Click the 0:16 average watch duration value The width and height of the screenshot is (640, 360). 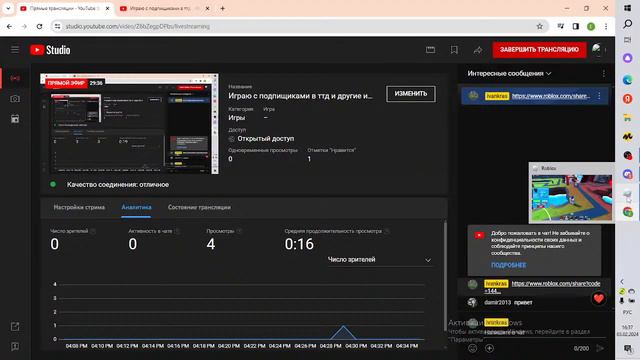pyautogui.click(x=299, y=244)
